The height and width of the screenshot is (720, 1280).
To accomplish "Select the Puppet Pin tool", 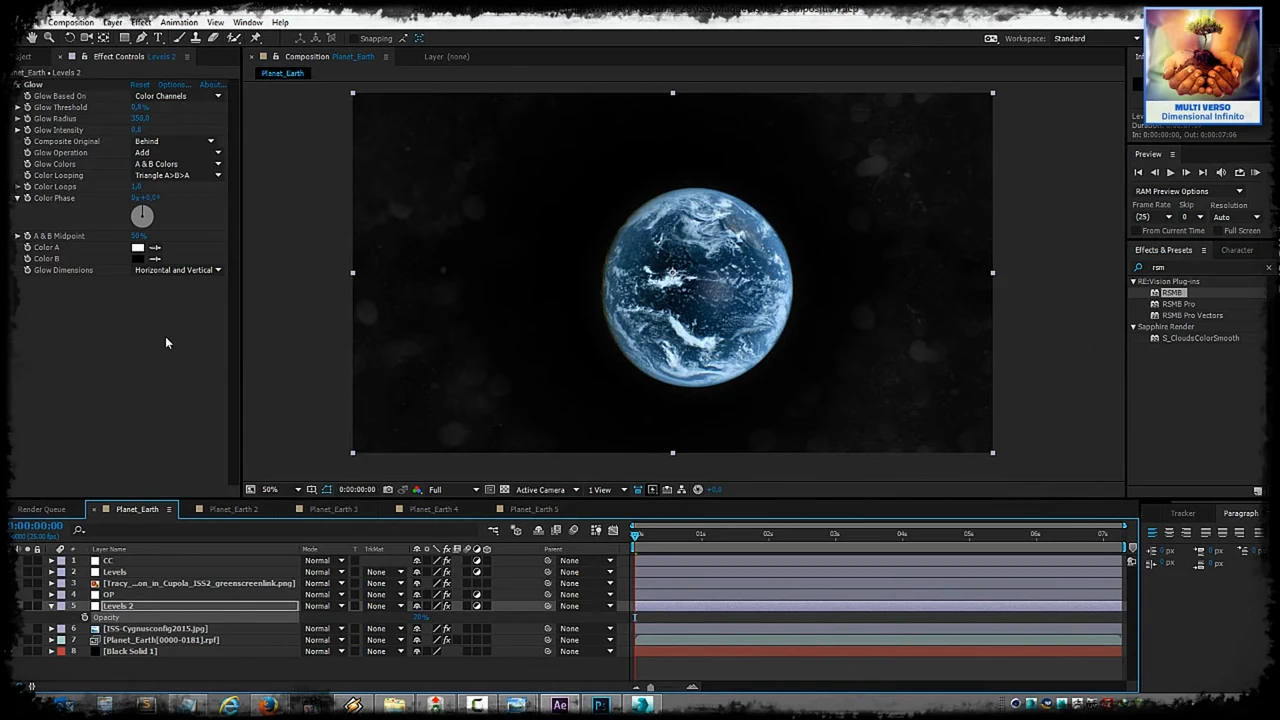I will (255, 38).
